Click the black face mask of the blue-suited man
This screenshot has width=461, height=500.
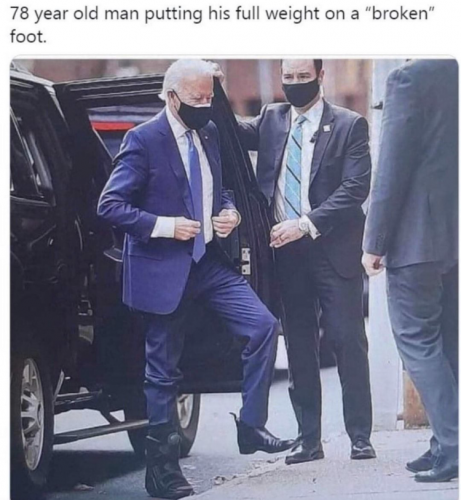point(193,112)
